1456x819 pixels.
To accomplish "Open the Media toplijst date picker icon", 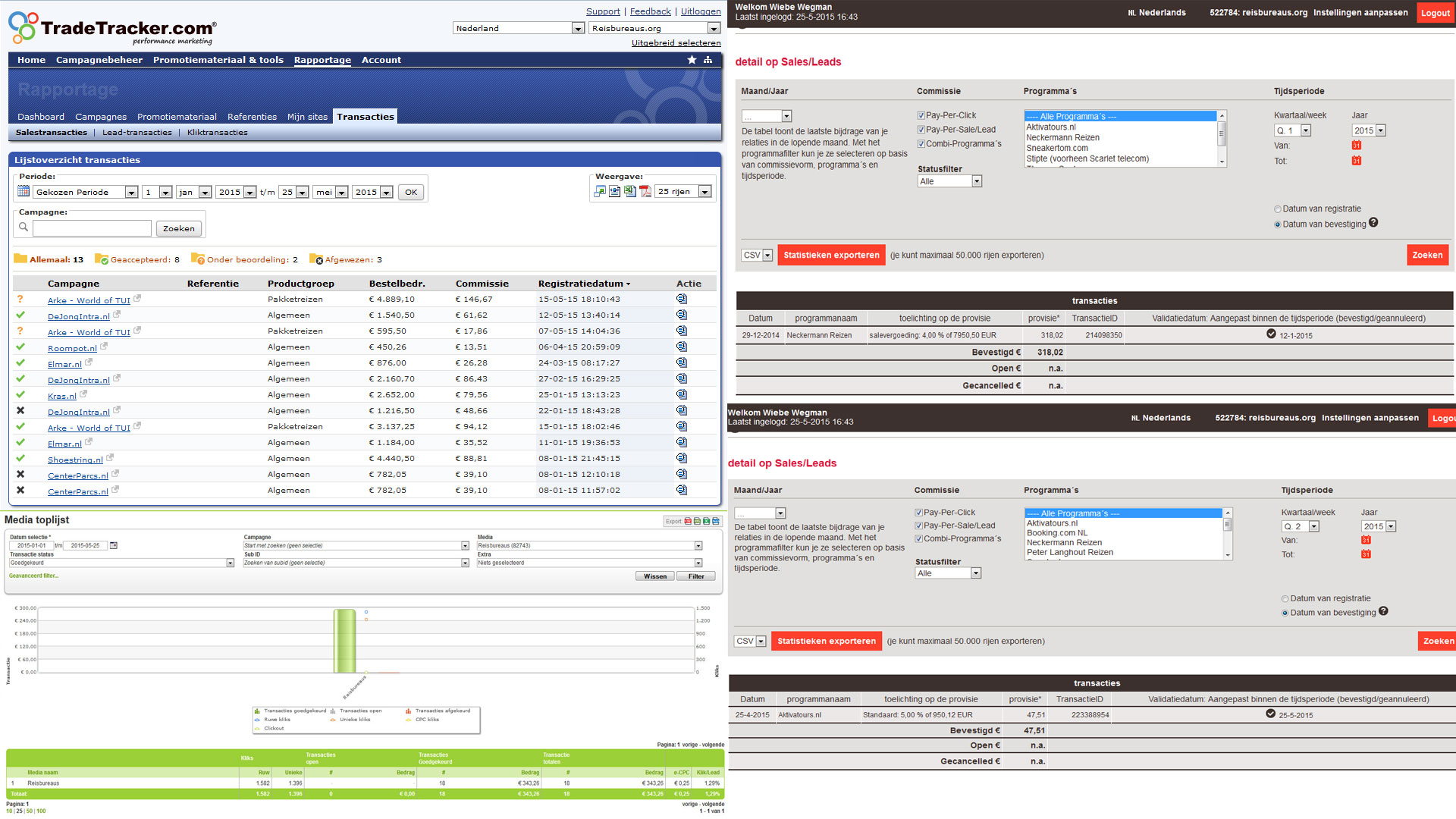I will tap(114, 545).
